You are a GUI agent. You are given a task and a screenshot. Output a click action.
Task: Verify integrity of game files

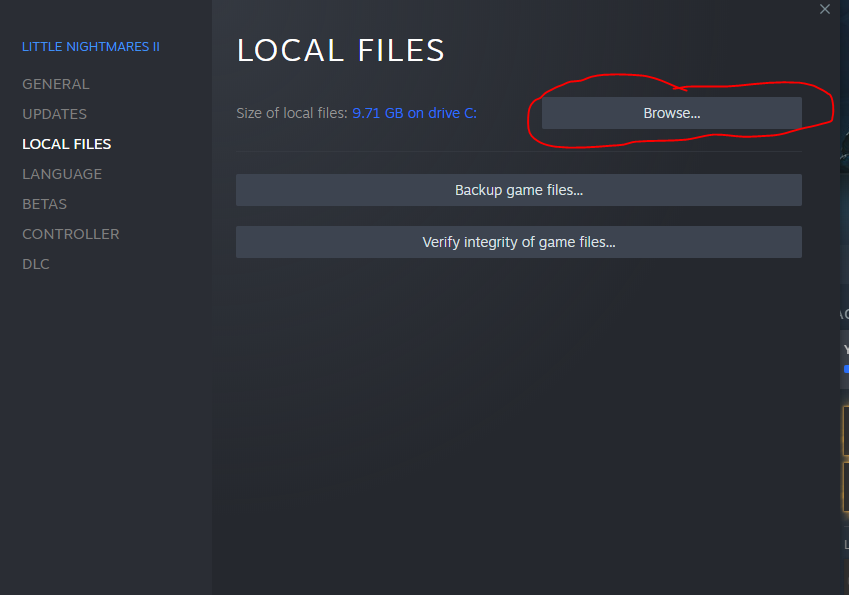coord(518,242)
